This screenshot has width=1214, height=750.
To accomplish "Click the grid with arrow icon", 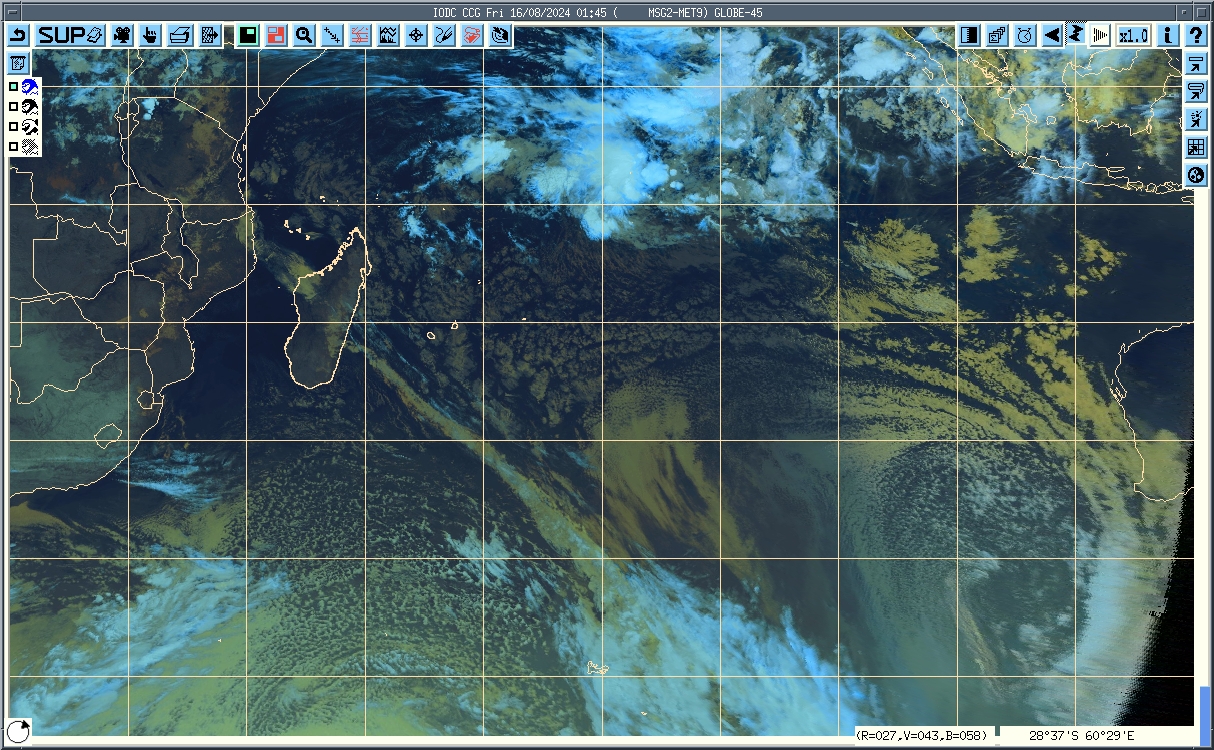I will 1196,148.
